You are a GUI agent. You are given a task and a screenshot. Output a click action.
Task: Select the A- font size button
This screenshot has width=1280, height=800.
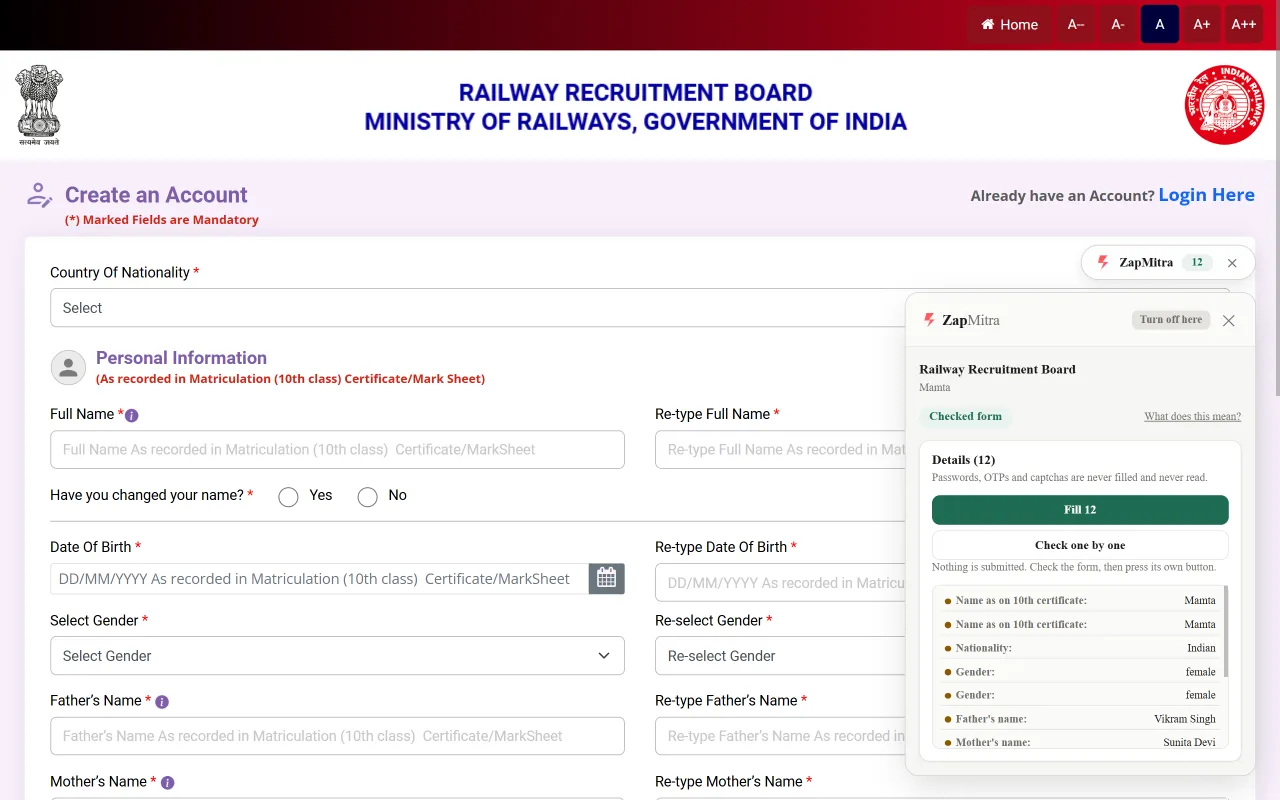[1118, 24]
